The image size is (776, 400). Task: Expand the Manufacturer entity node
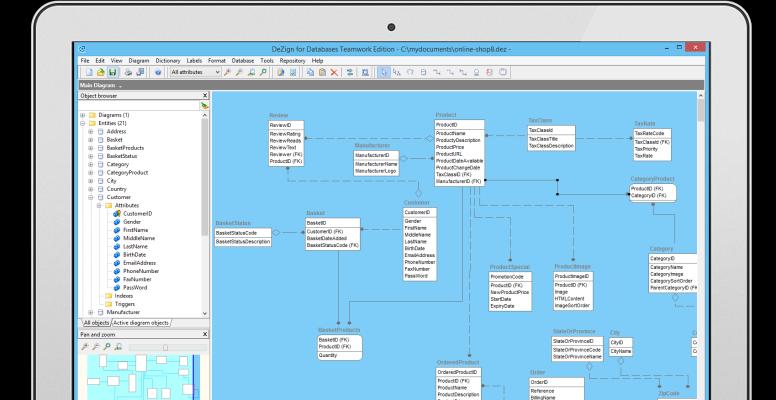click(x=91, y=312)
